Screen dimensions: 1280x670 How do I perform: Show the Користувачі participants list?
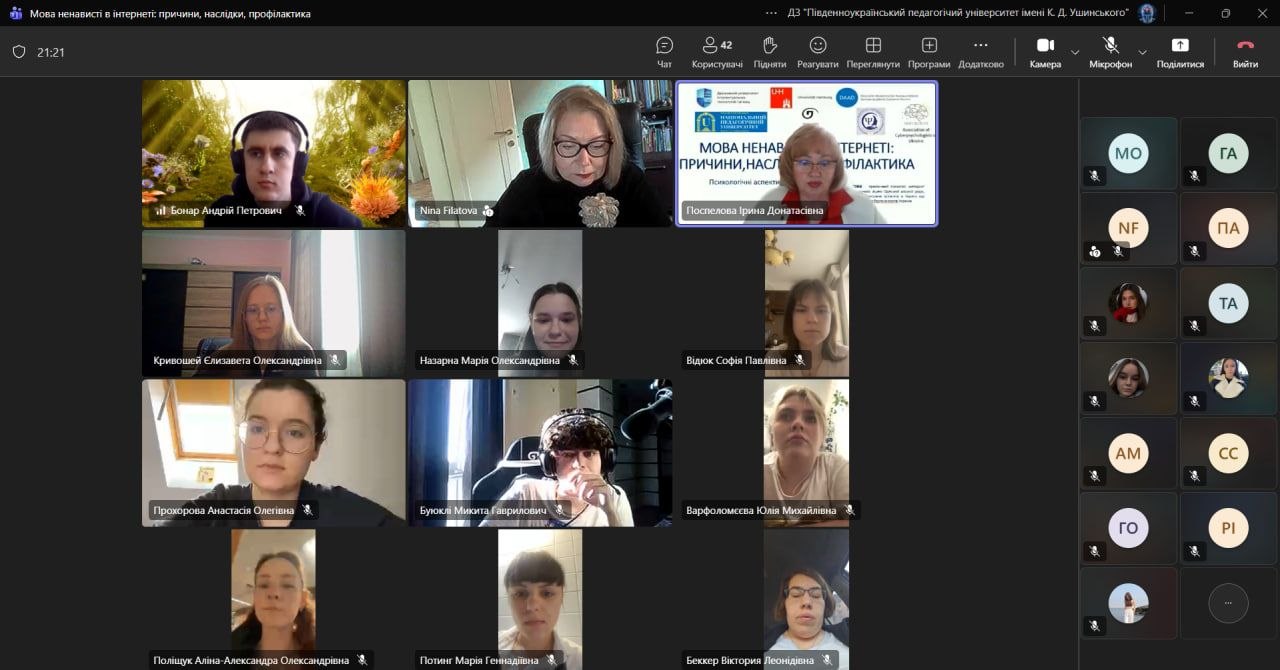click(x=717, y=52)
